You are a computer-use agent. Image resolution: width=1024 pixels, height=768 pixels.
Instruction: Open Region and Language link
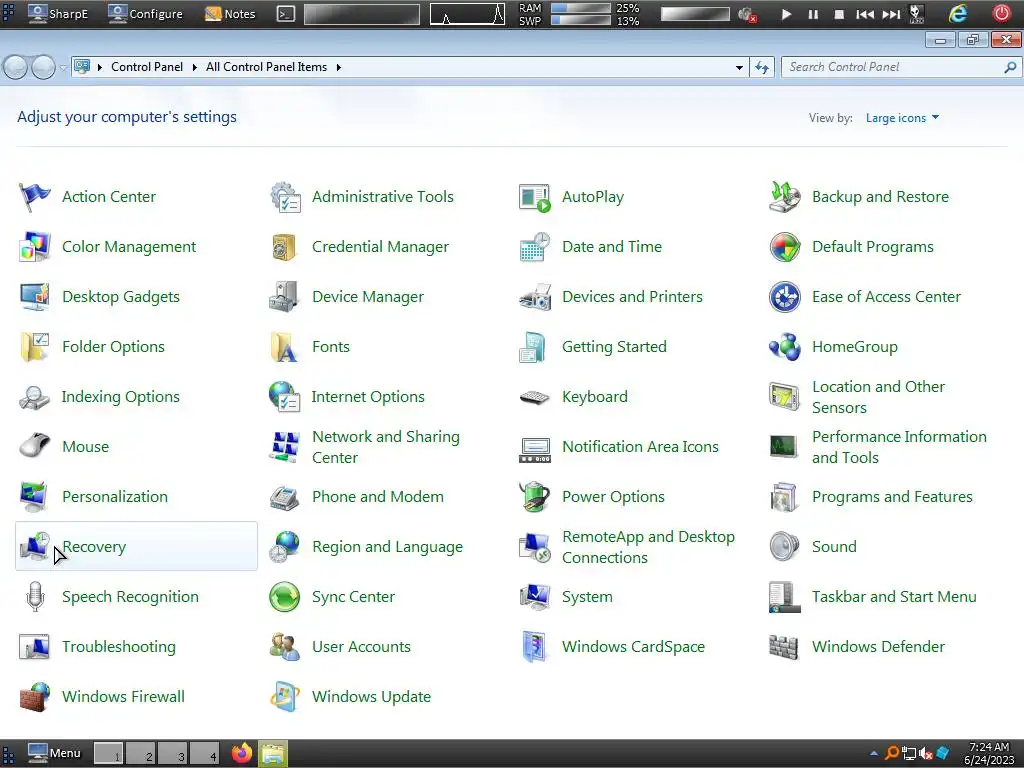[387, 547]
